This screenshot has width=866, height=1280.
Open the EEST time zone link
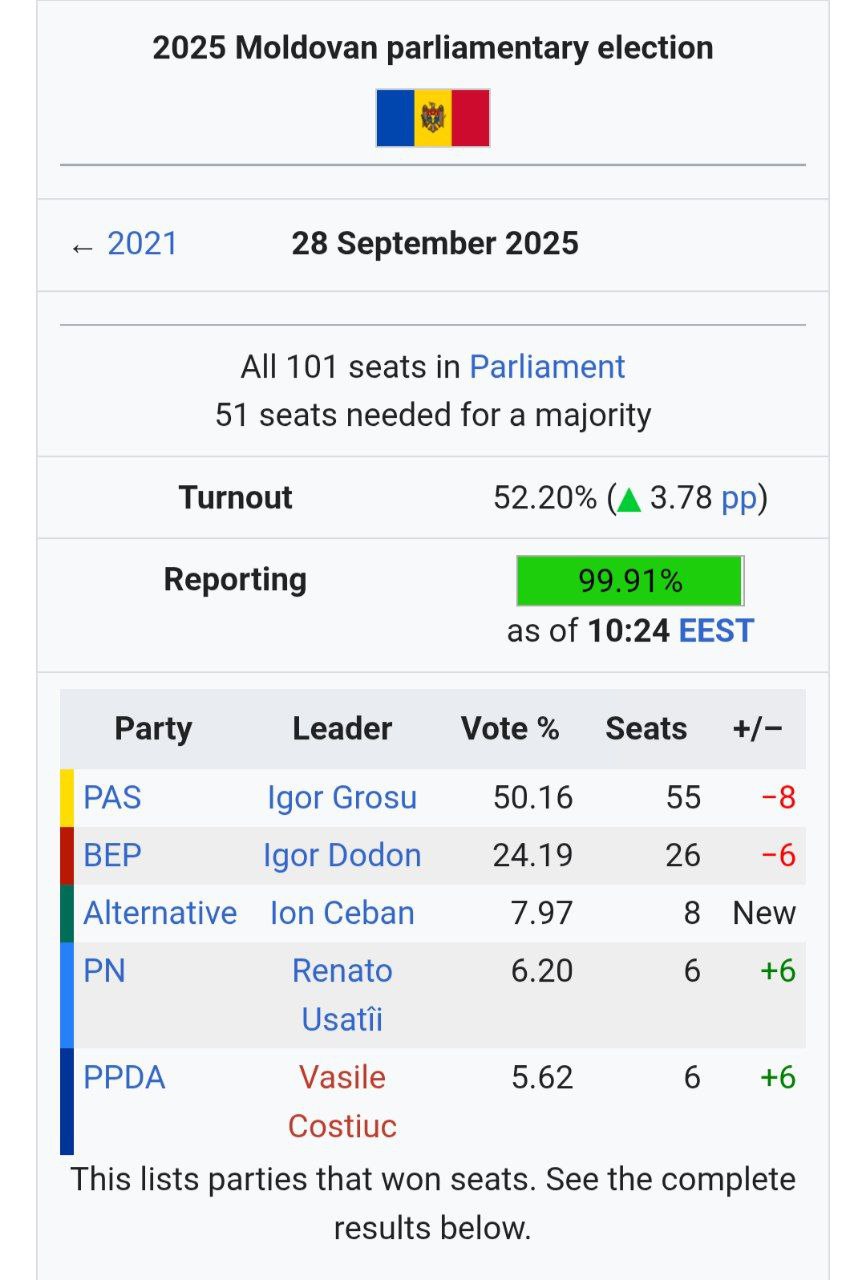(x=716, y=631)
